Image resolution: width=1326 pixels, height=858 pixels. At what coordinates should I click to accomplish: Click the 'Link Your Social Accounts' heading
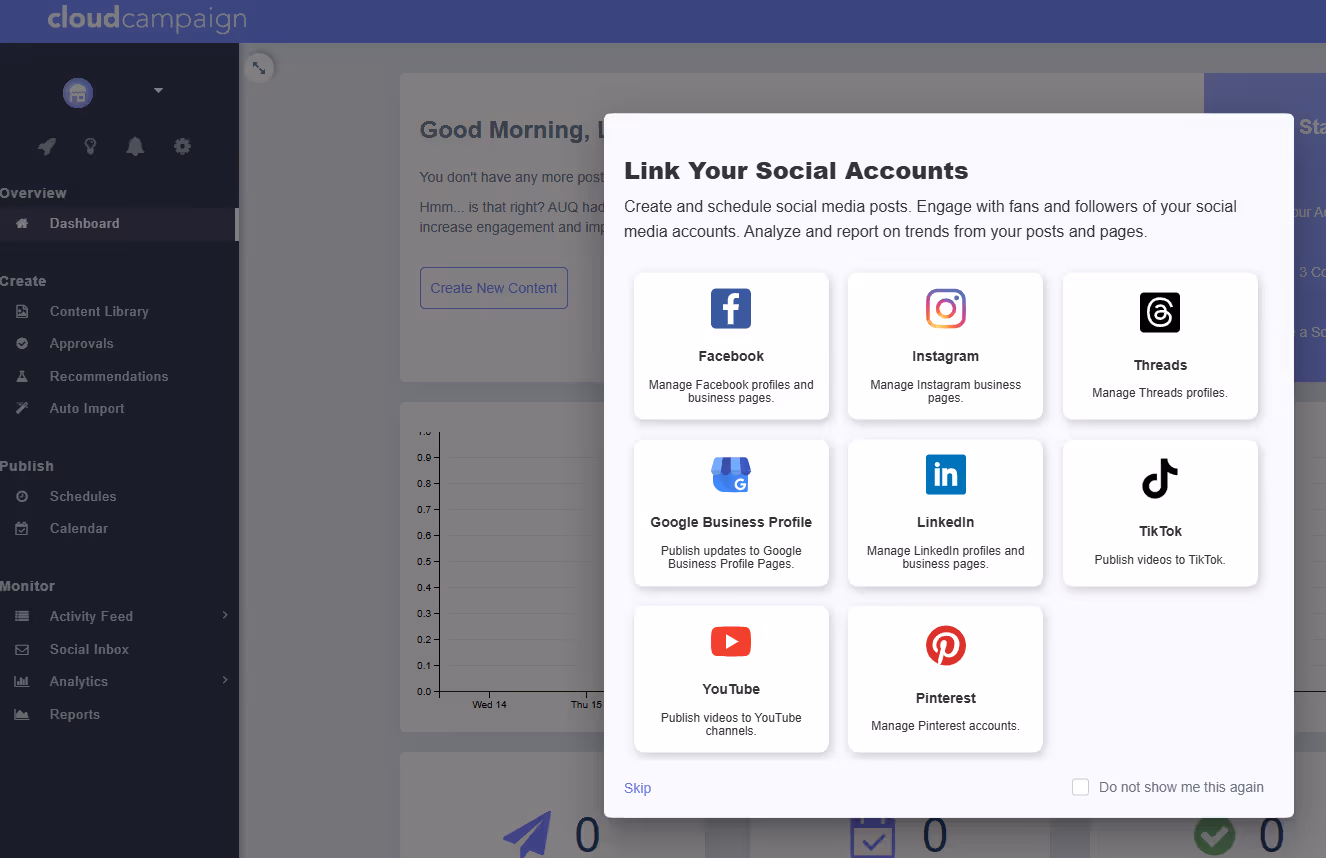tap(796, 171)
